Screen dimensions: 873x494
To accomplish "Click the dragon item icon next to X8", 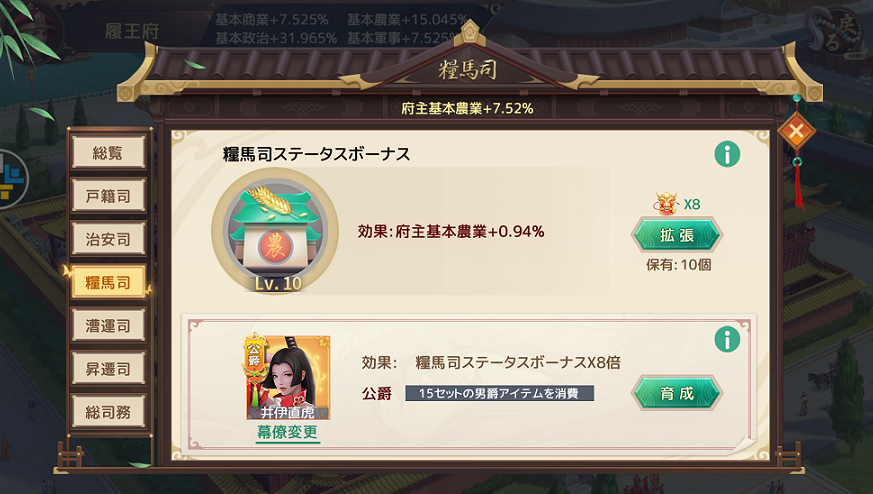I will 666,203.
